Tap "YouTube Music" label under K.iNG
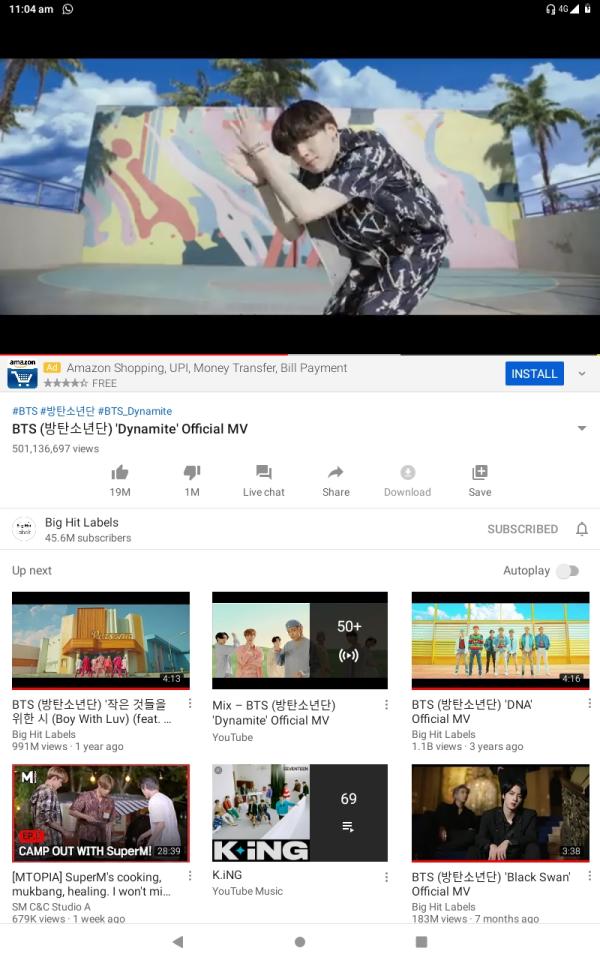Viewport: 600px width, 960px height. (x=247, y=891)
